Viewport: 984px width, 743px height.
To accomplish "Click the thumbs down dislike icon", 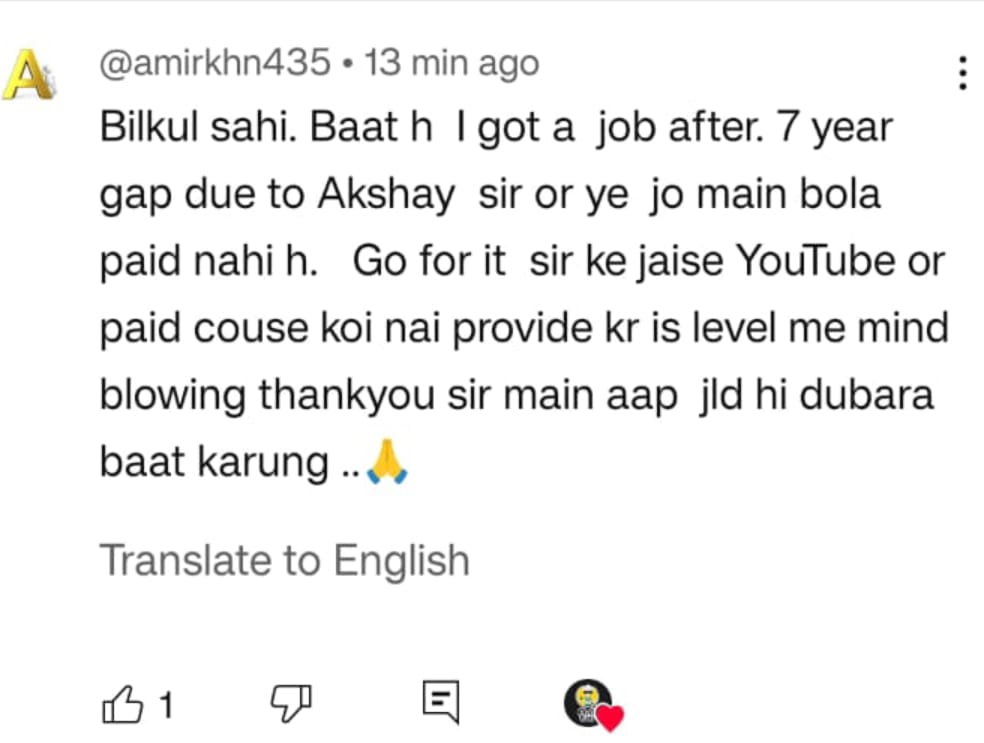I will [x=291, y=704].
